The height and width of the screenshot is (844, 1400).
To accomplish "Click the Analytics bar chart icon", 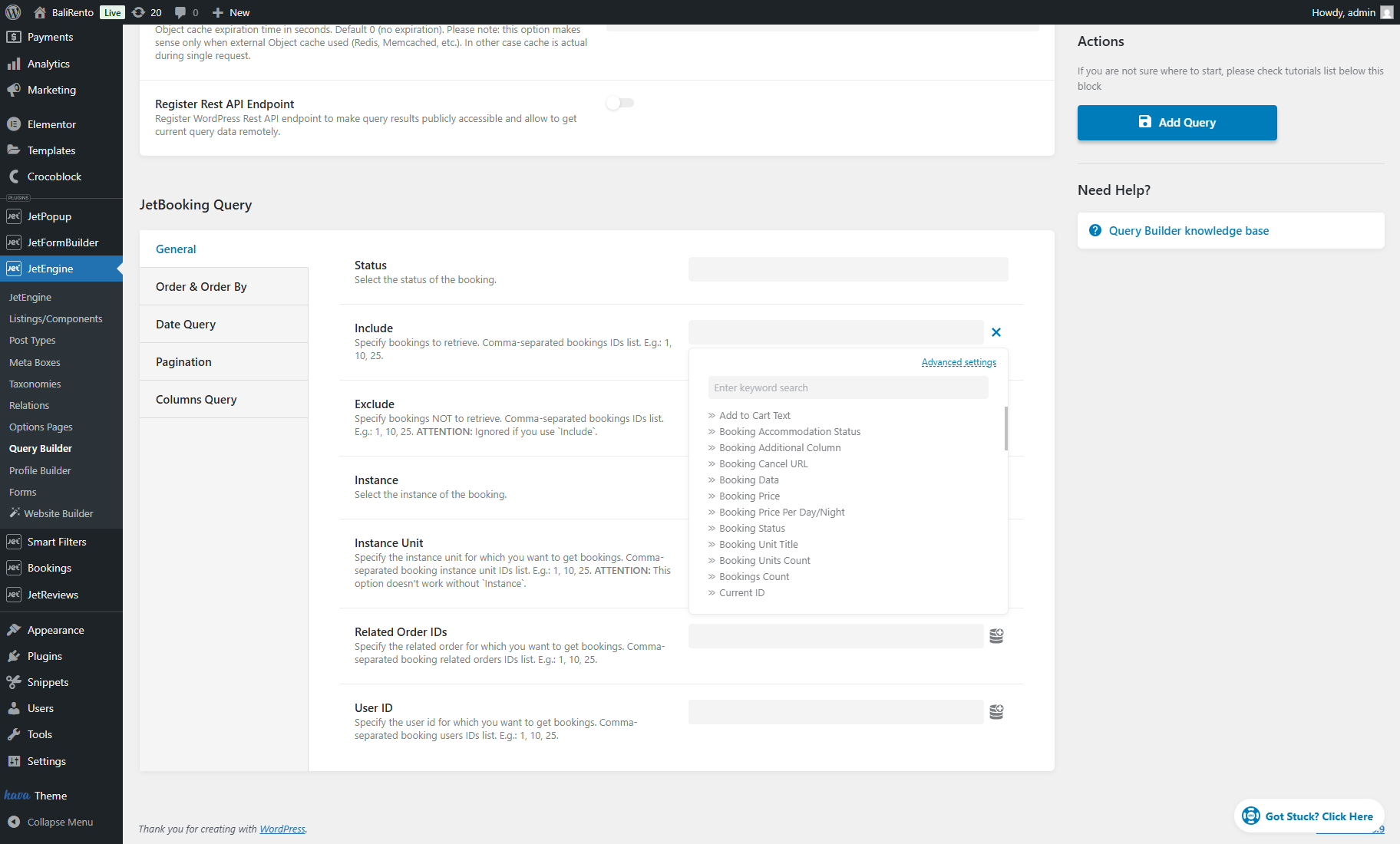I will click(14, 64).
